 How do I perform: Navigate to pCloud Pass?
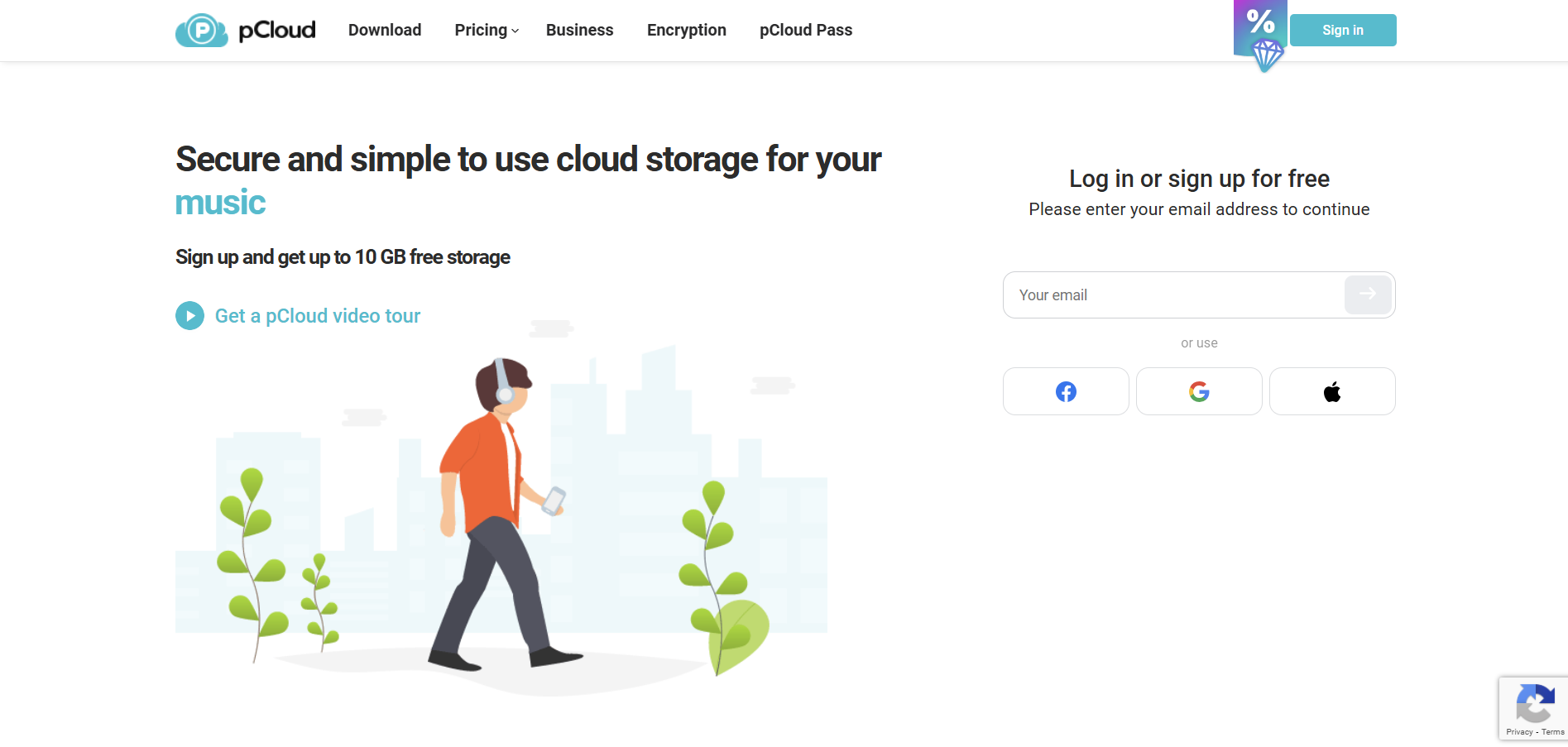[x=806, y=30]
